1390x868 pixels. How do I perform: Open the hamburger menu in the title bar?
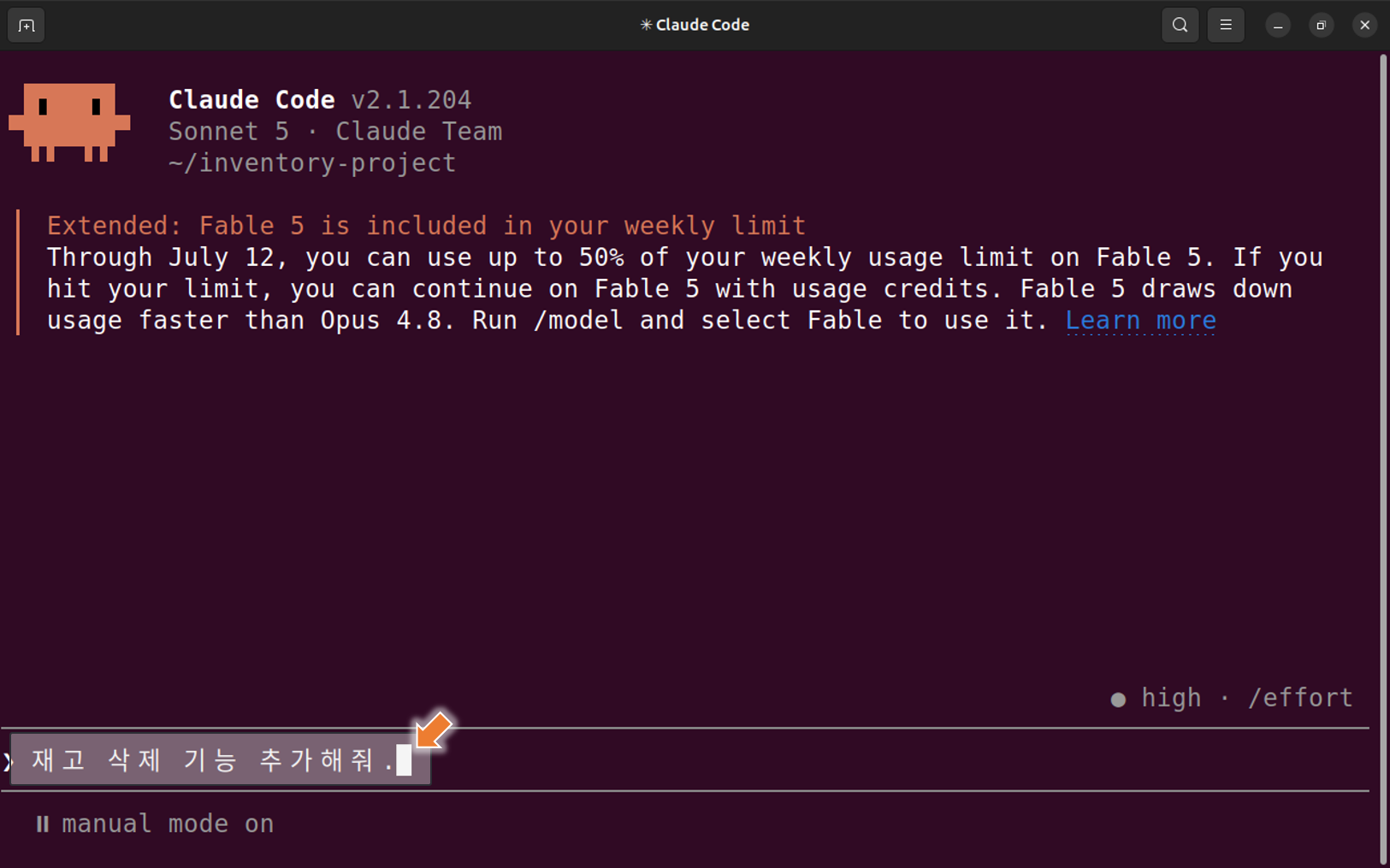point(1226,26)
